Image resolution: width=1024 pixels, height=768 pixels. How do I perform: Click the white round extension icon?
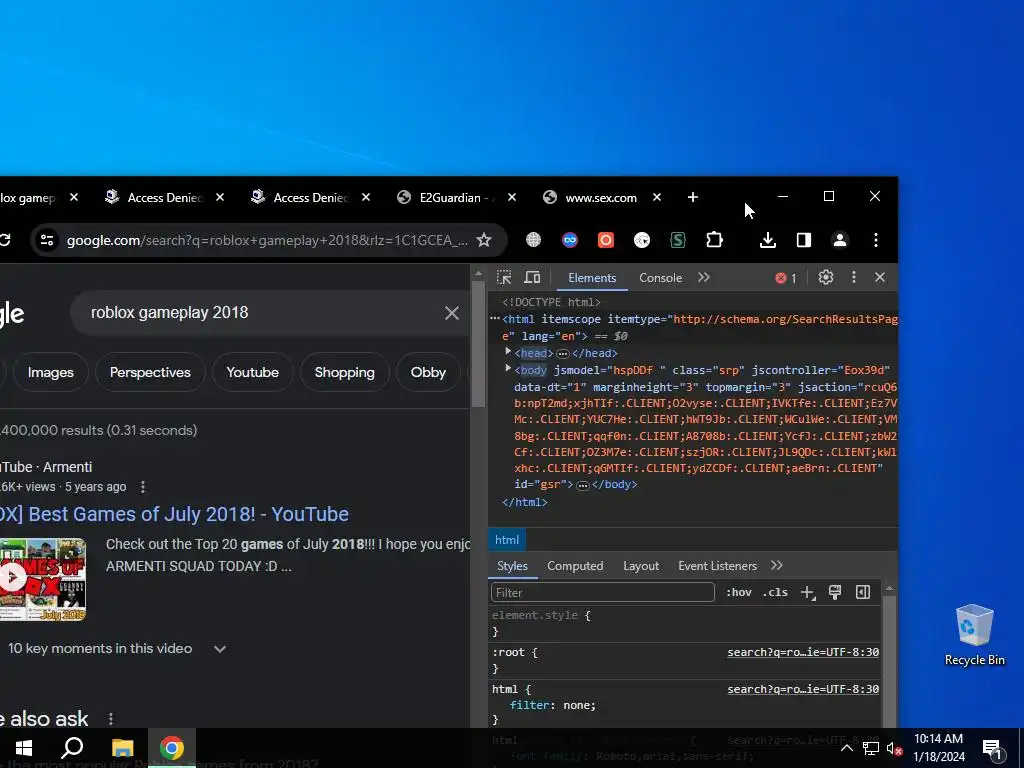pyautogui.click(x=642, y=240)
